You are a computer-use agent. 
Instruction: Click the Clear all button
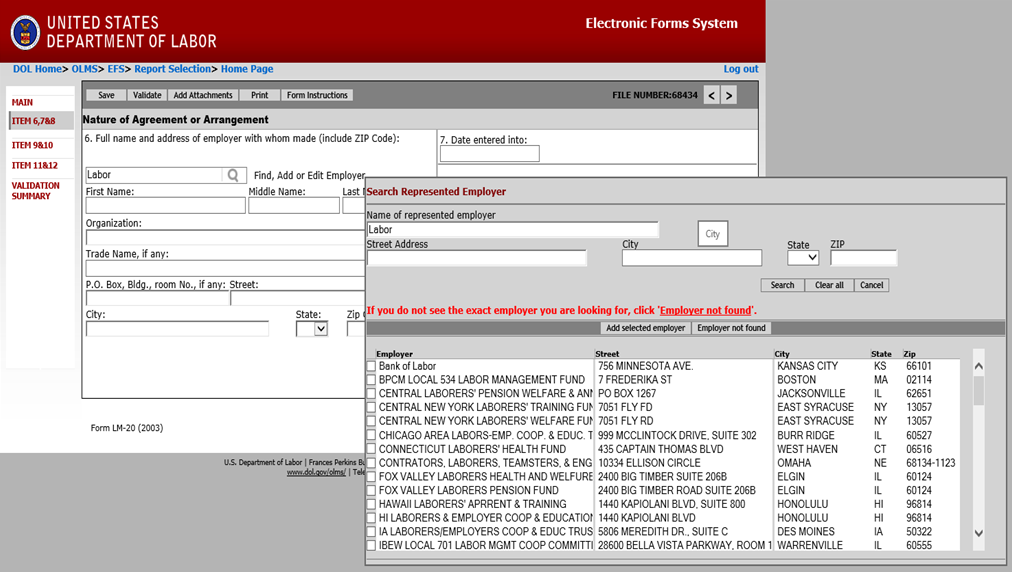coord(829,285)
